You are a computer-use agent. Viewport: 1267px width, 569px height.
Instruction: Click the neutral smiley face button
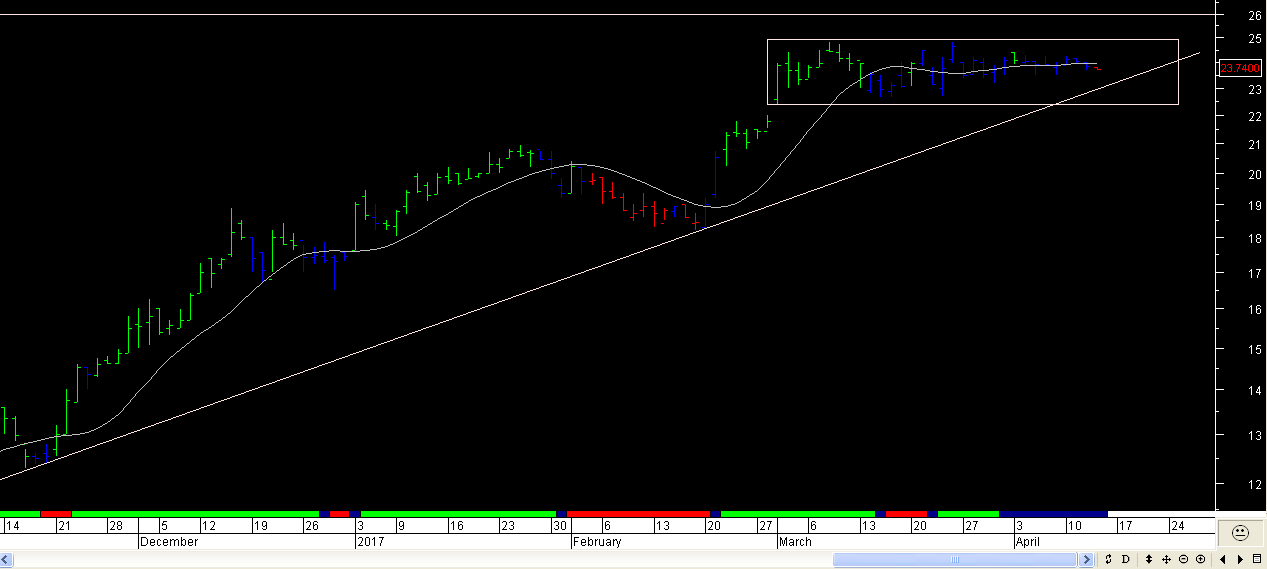coord(1240,532)
